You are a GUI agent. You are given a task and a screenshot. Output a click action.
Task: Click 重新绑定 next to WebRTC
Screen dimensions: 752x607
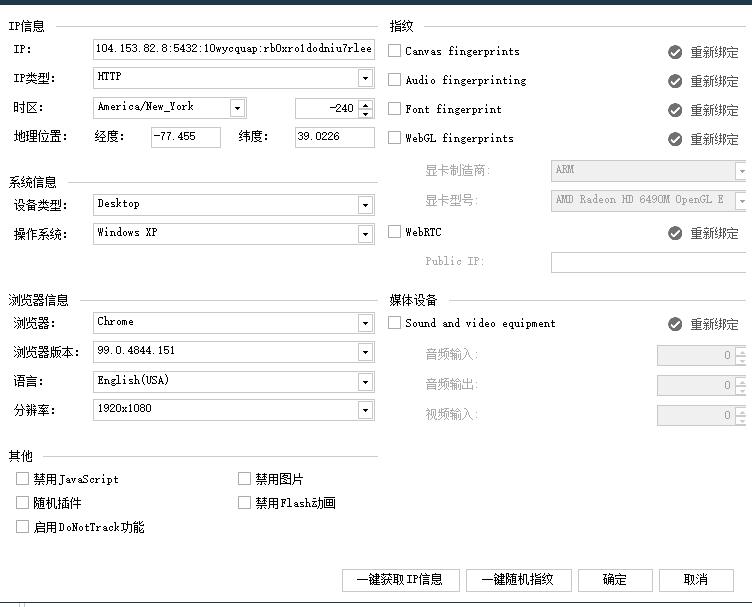714,233
